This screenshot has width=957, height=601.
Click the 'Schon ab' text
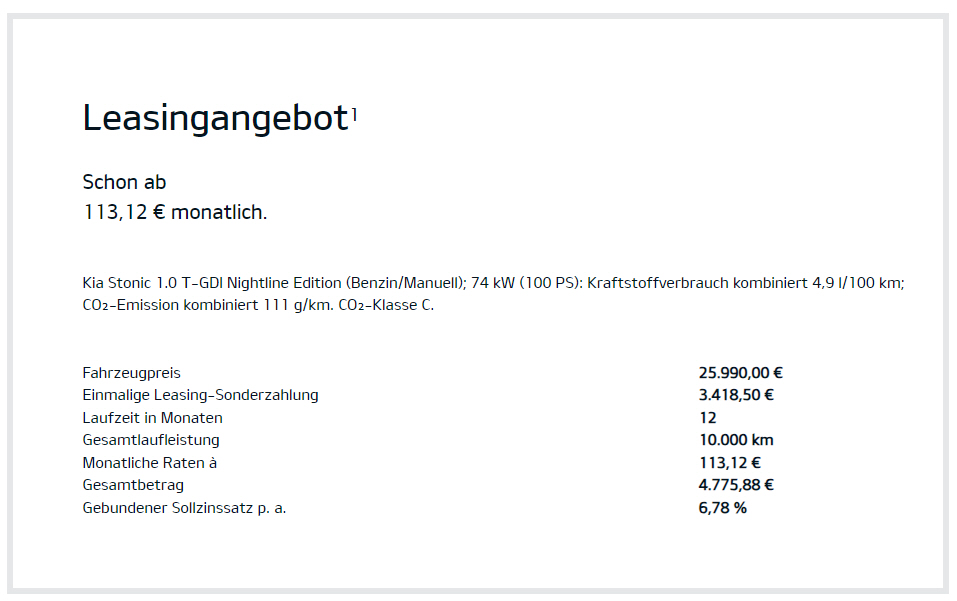[x=124, y=182]
